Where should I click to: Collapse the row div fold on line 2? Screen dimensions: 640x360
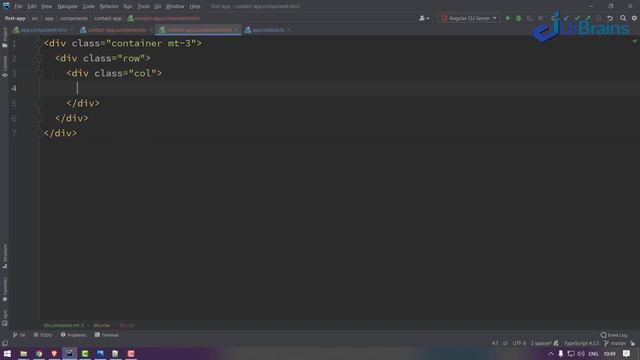(x=40, y=58)
